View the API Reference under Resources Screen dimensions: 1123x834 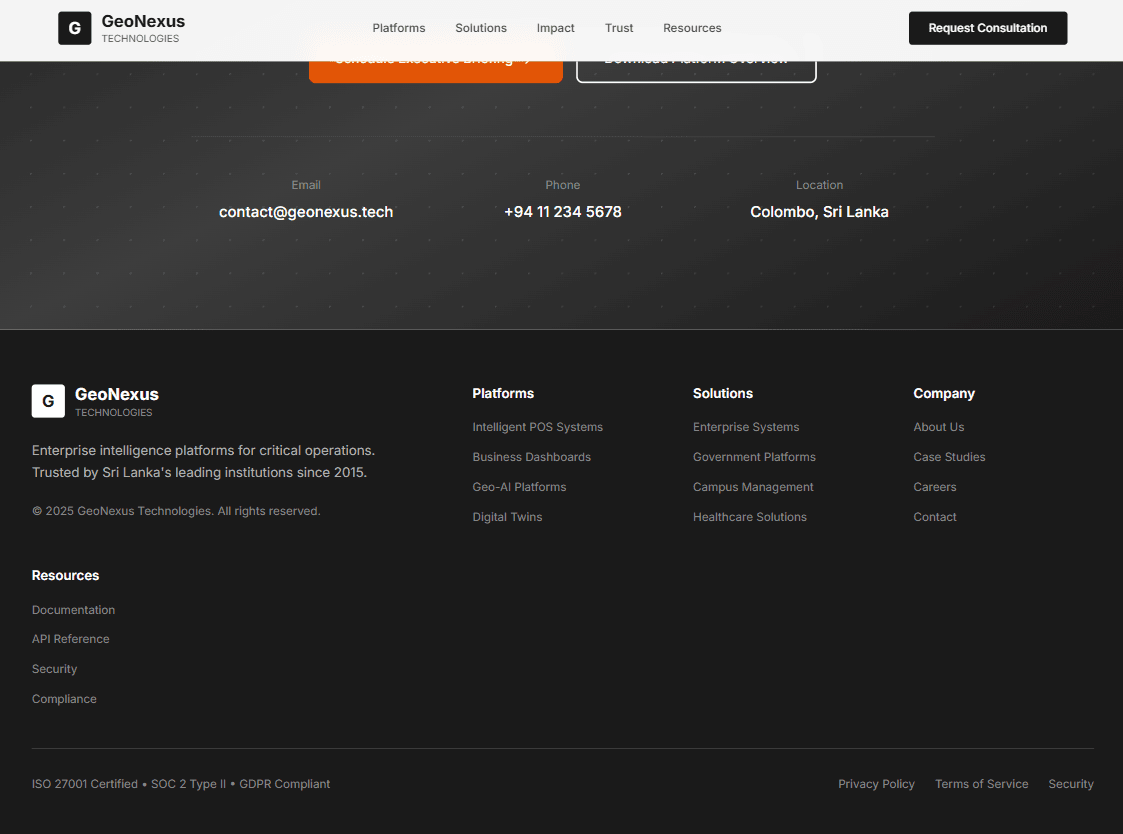pos(70,638)
